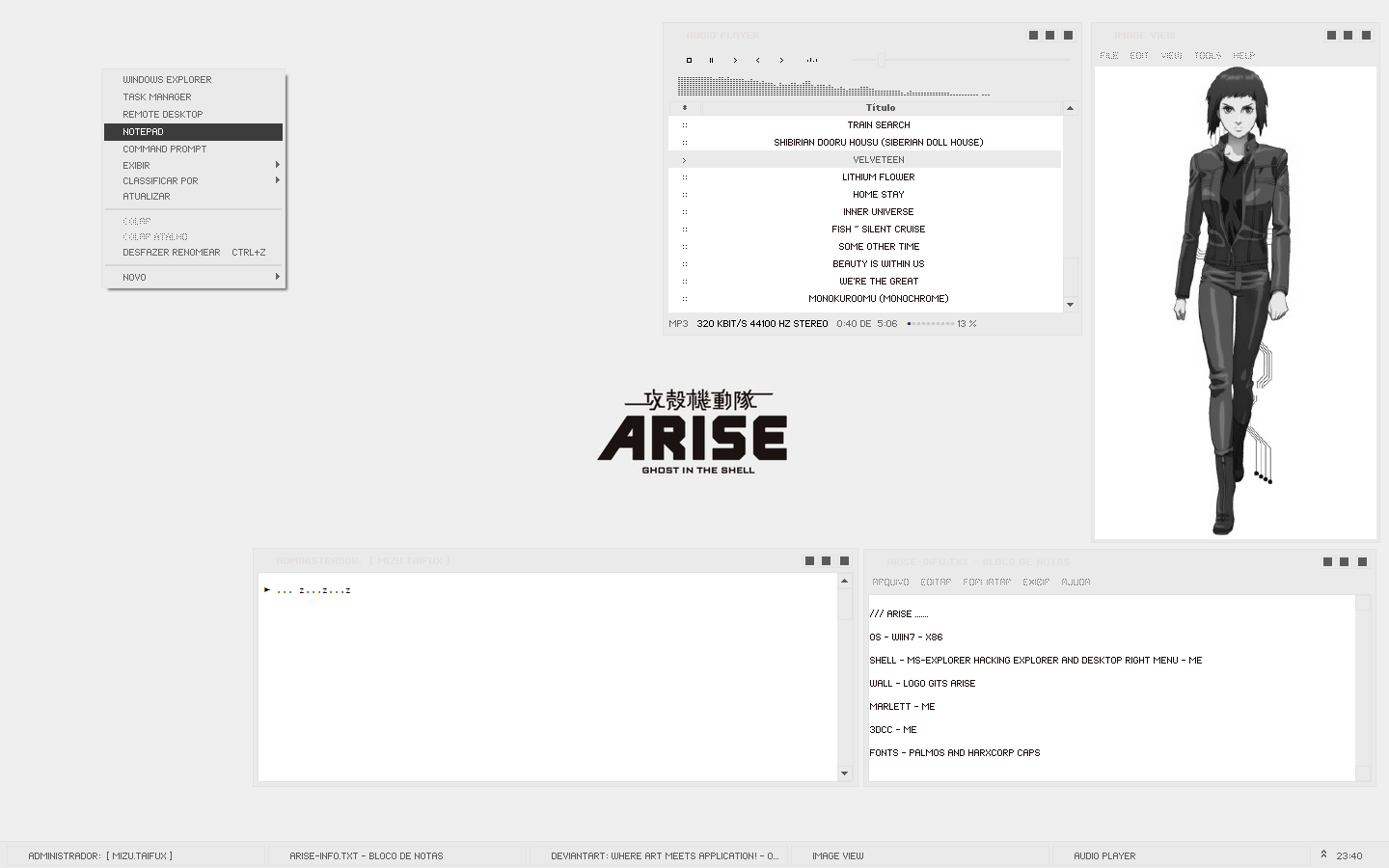This screenshot has width=1389, height=868.
Task: Minimize the Audio Player window
Action: click(1033, 36)
